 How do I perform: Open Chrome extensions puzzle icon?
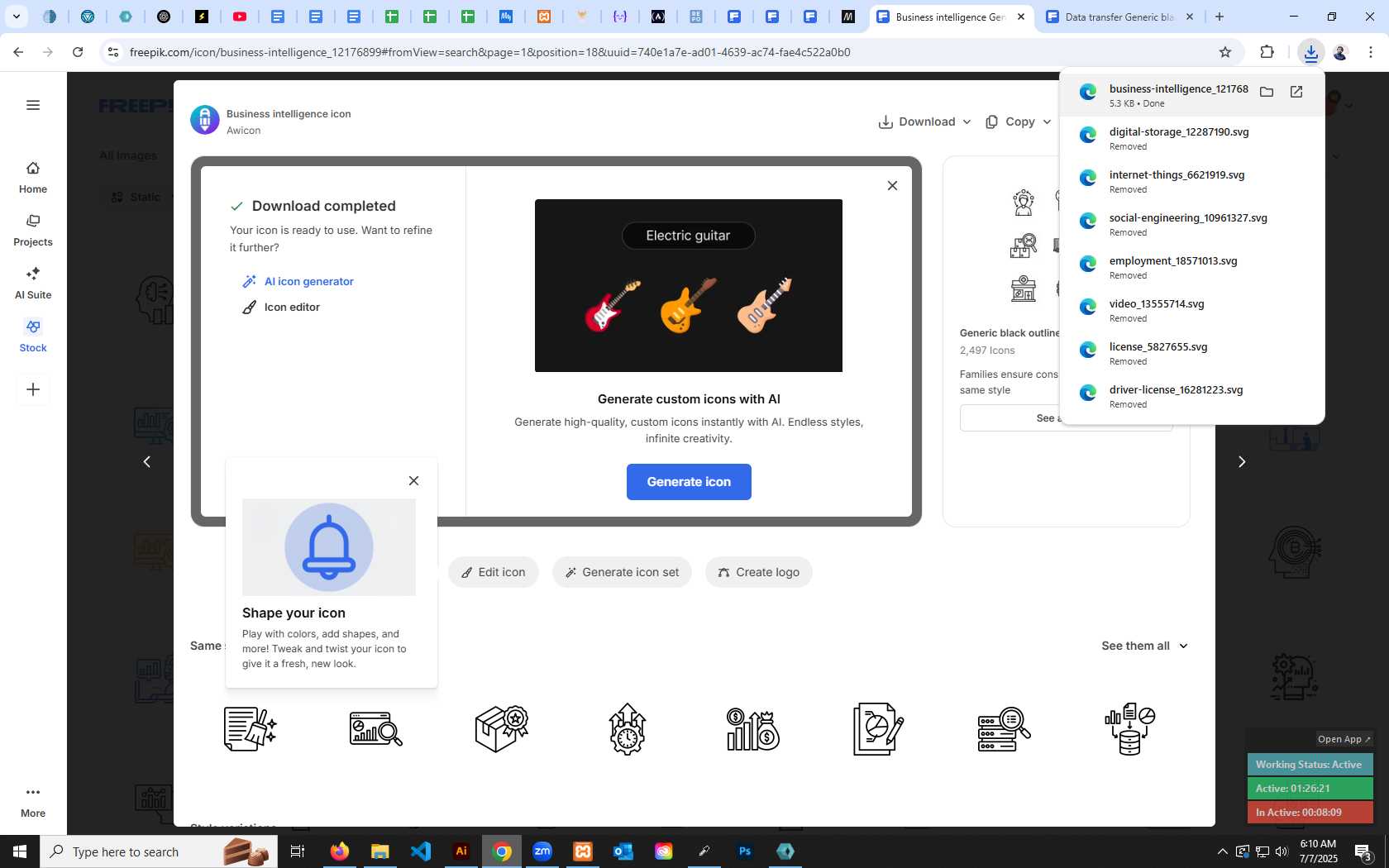[x=1267, y=52]
